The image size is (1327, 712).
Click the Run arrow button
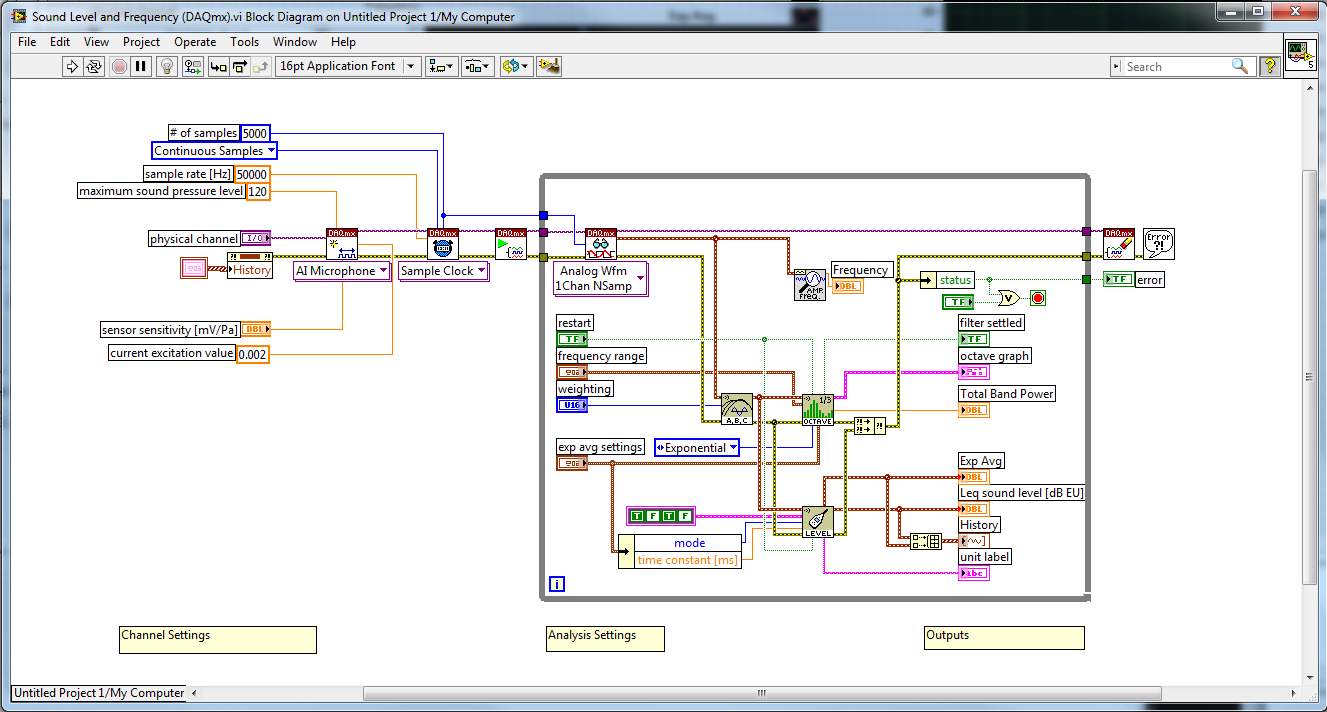click(x=72, y=66)
